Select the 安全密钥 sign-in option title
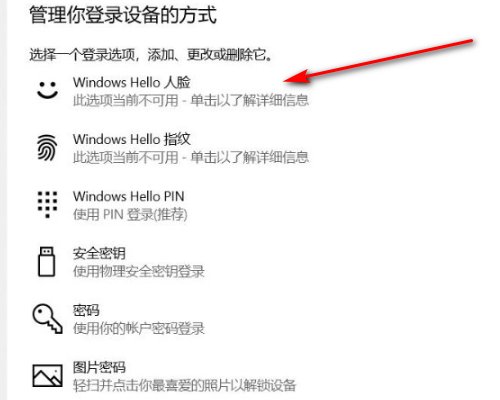The image size is (500, 400). tap(99, 254)
